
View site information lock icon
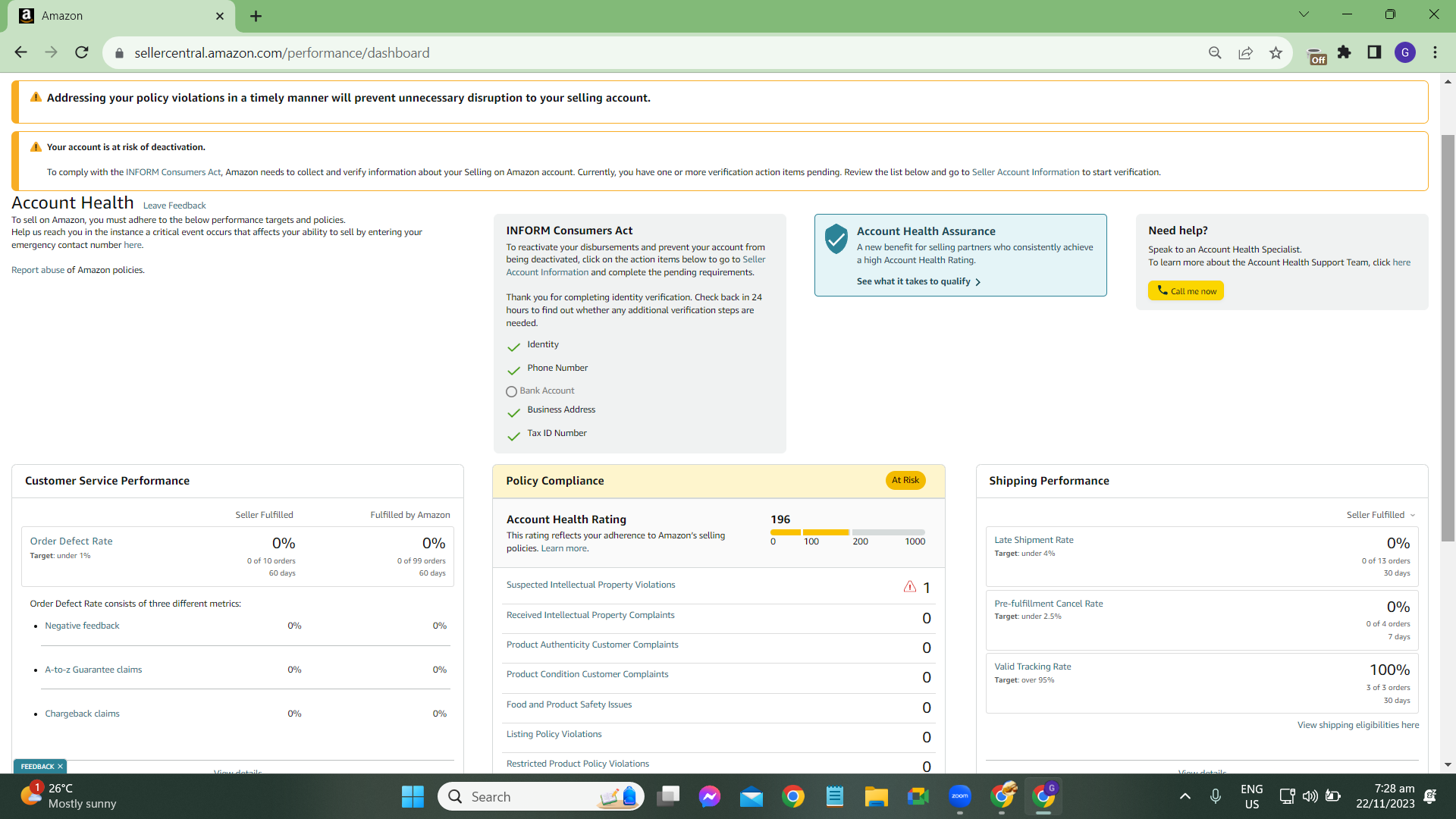pyautogui.click(x=119, y=53)
